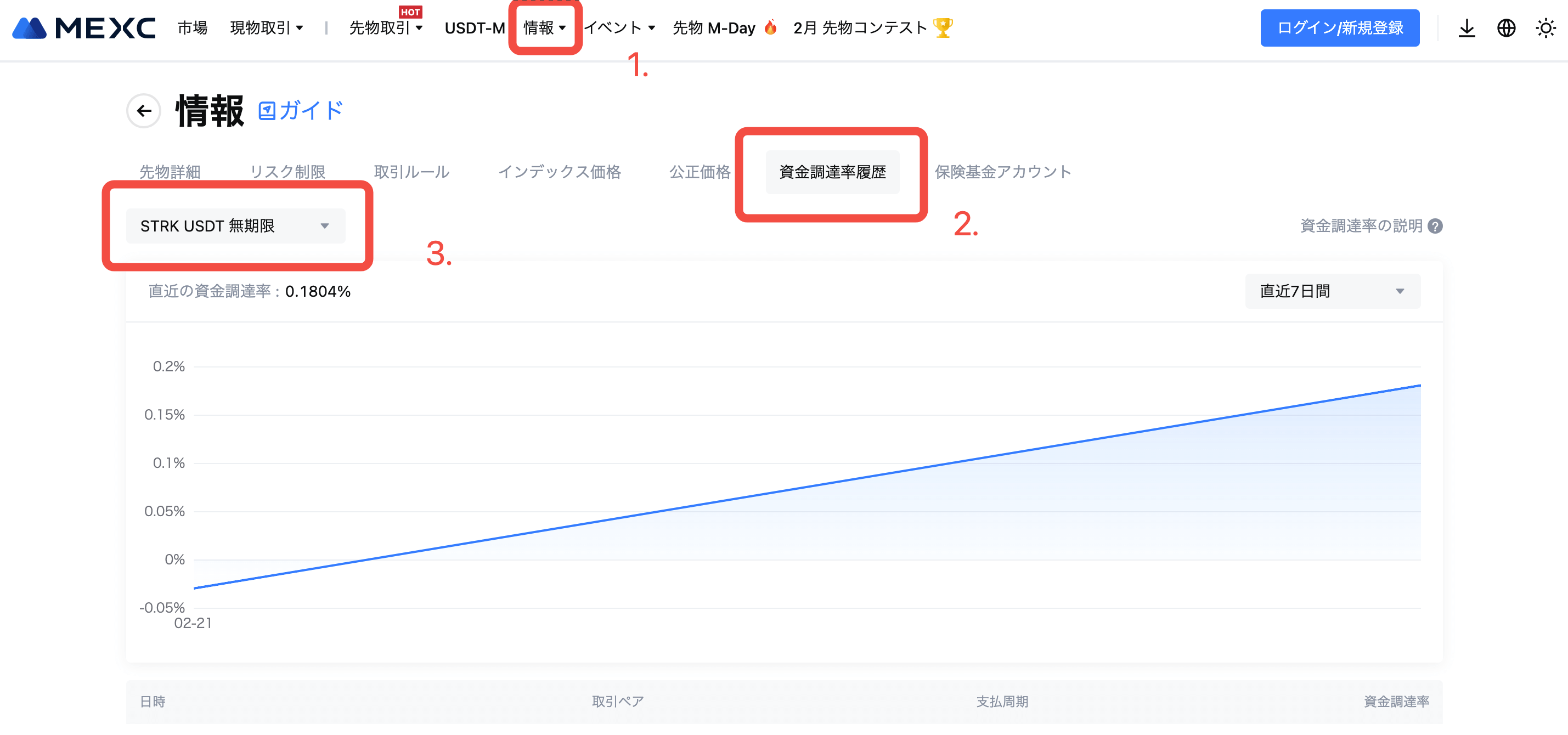This screenshot has width=1568, height=735.
Task: Click the ログイン/新規登録 button
Action: (1340, 28)
